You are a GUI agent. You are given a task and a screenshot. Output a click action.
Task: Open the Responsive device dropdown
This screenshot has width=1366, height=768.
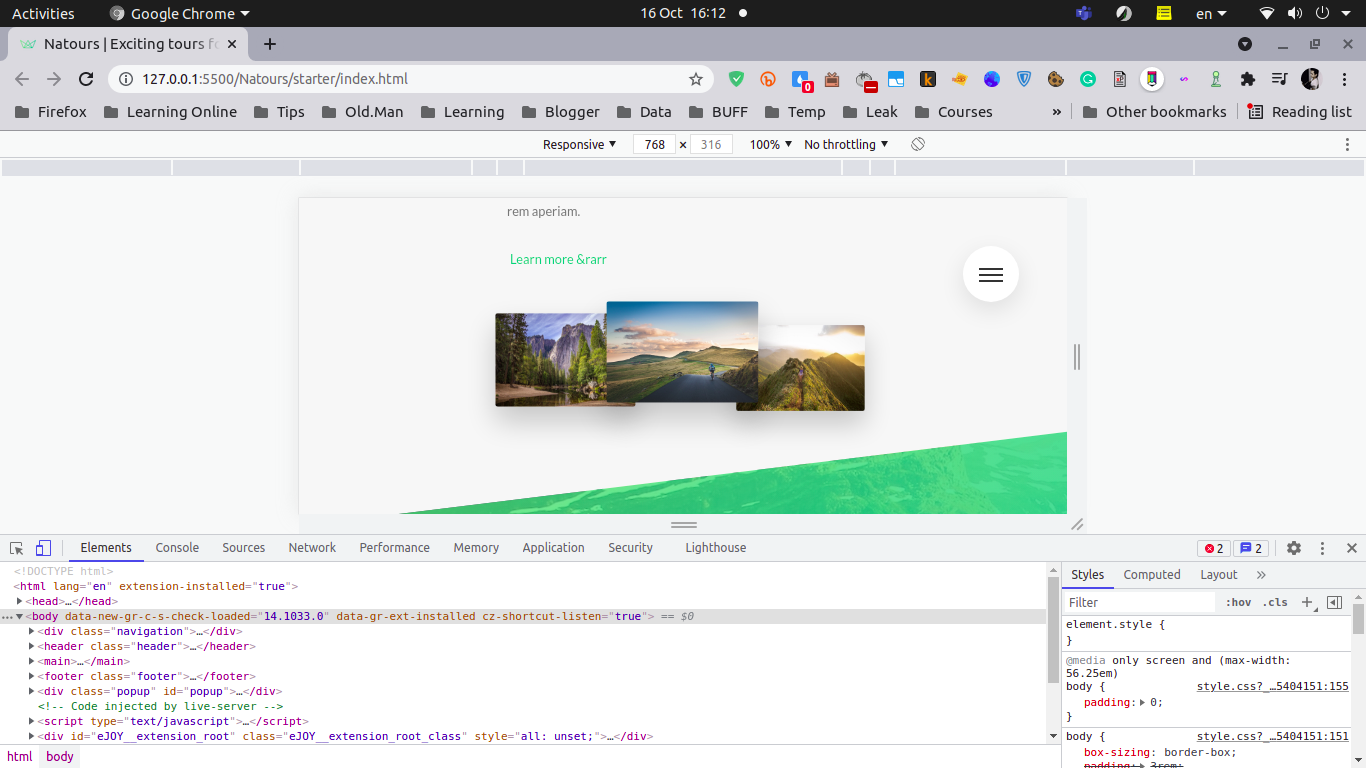[580, 144]
